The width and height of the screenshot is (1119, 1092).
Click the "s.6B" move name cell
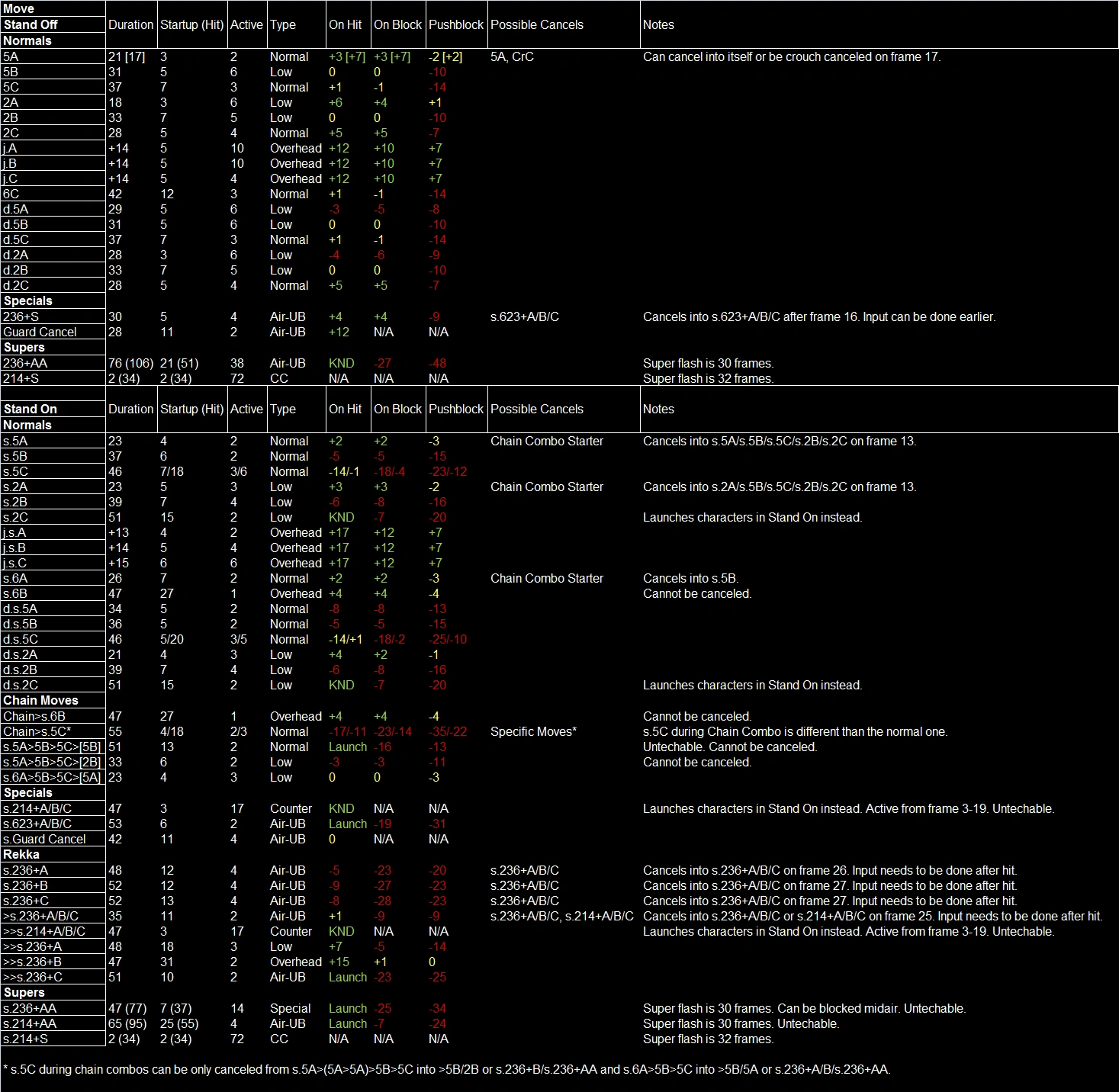coord(53,593)
